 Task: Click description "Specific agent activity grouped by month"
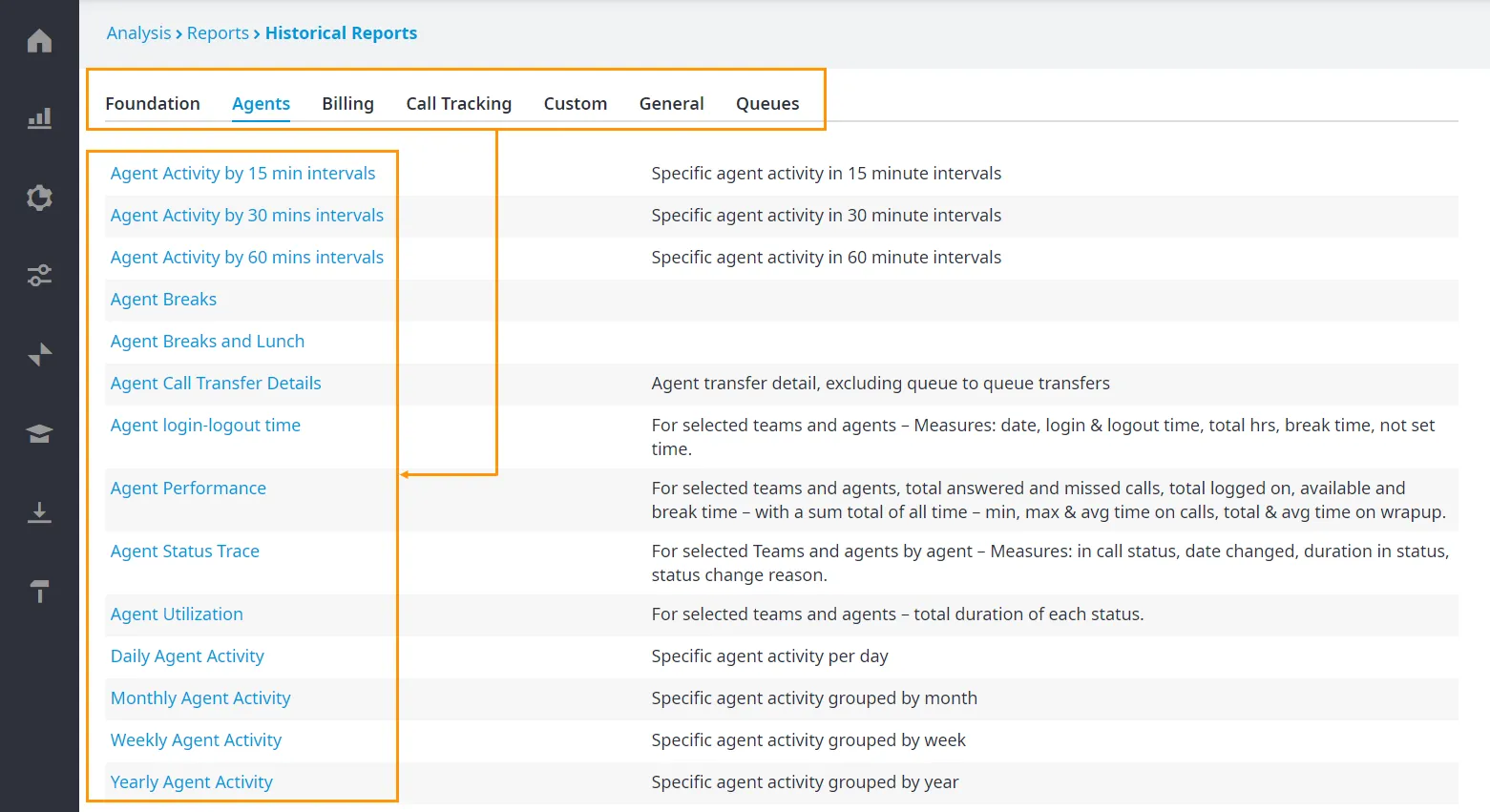tap(814, 698)
